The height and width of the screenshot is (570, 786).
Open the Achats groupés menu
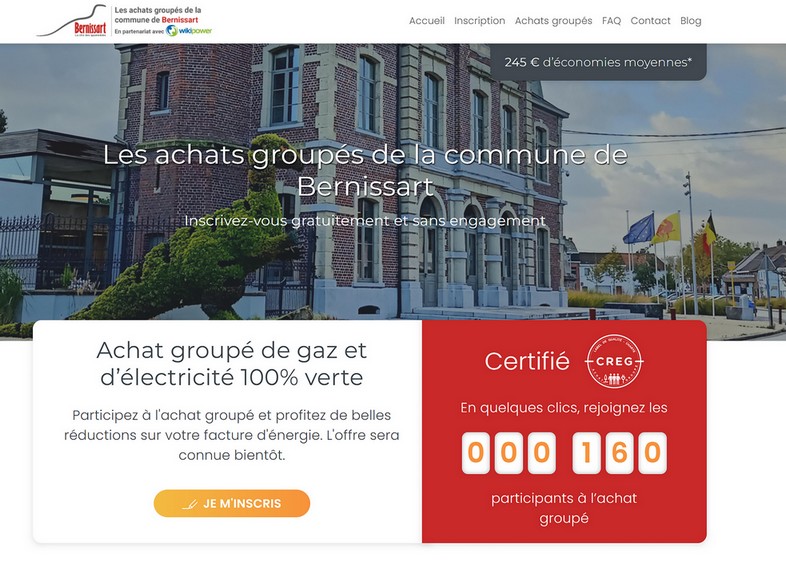tap(553, 21)
